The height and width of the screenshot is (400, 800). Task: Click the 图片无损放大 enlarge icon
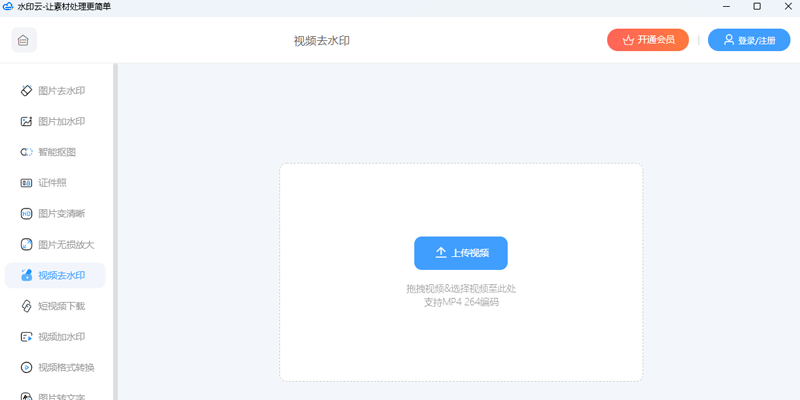tap(26, 244)
